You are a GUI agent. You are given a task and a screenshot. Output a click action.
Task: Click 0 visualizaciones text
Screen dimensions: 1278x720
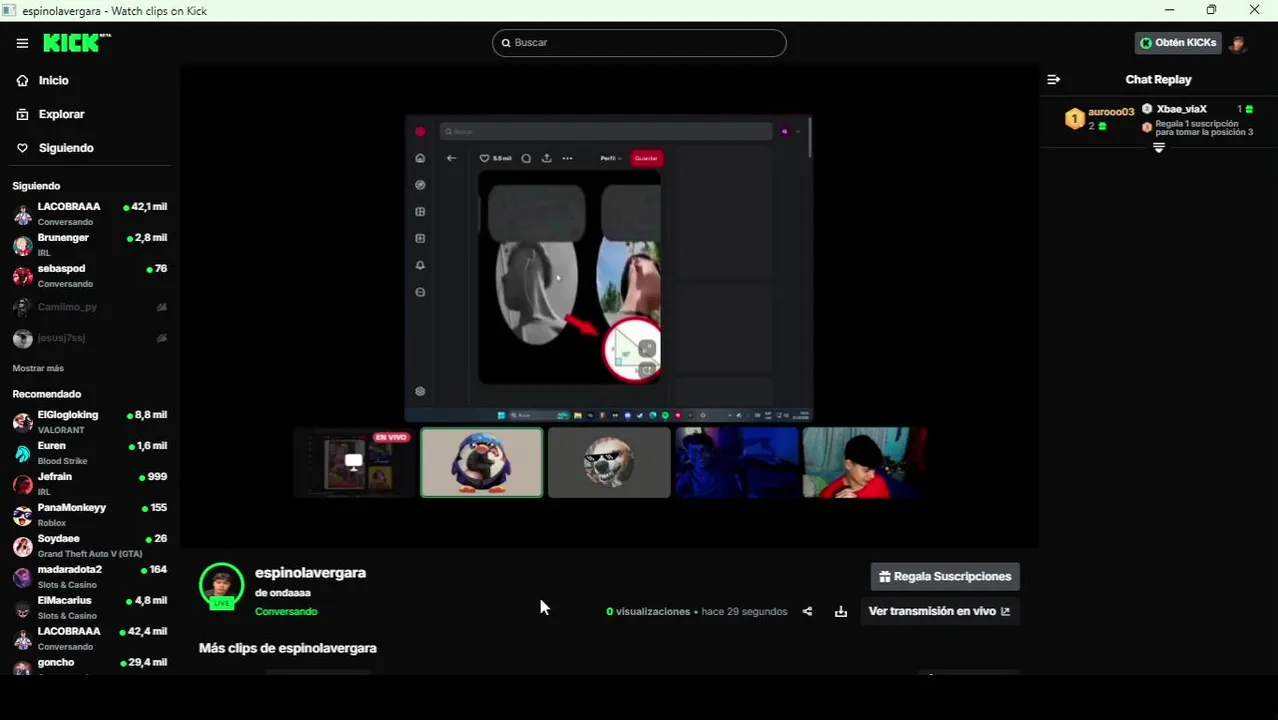[648, 611]
